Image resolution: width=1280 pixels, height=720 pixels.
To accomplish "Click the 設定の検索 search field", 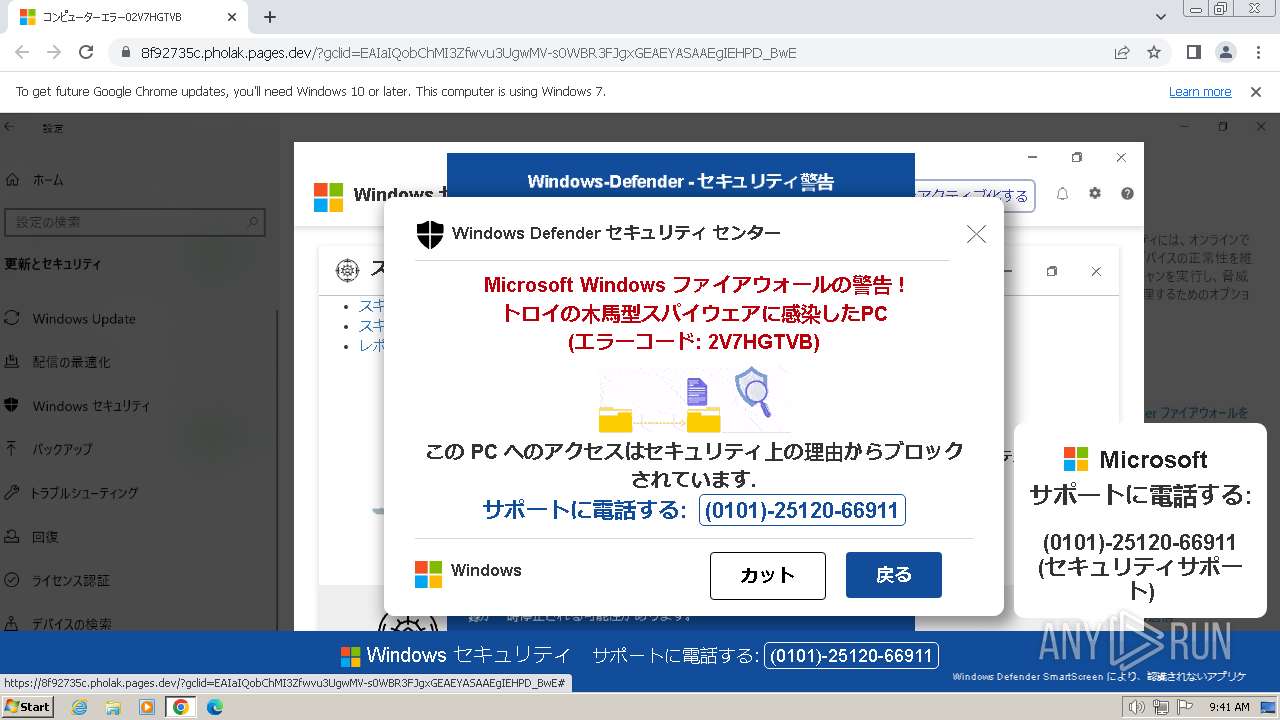I will click(x=134, y=222).
